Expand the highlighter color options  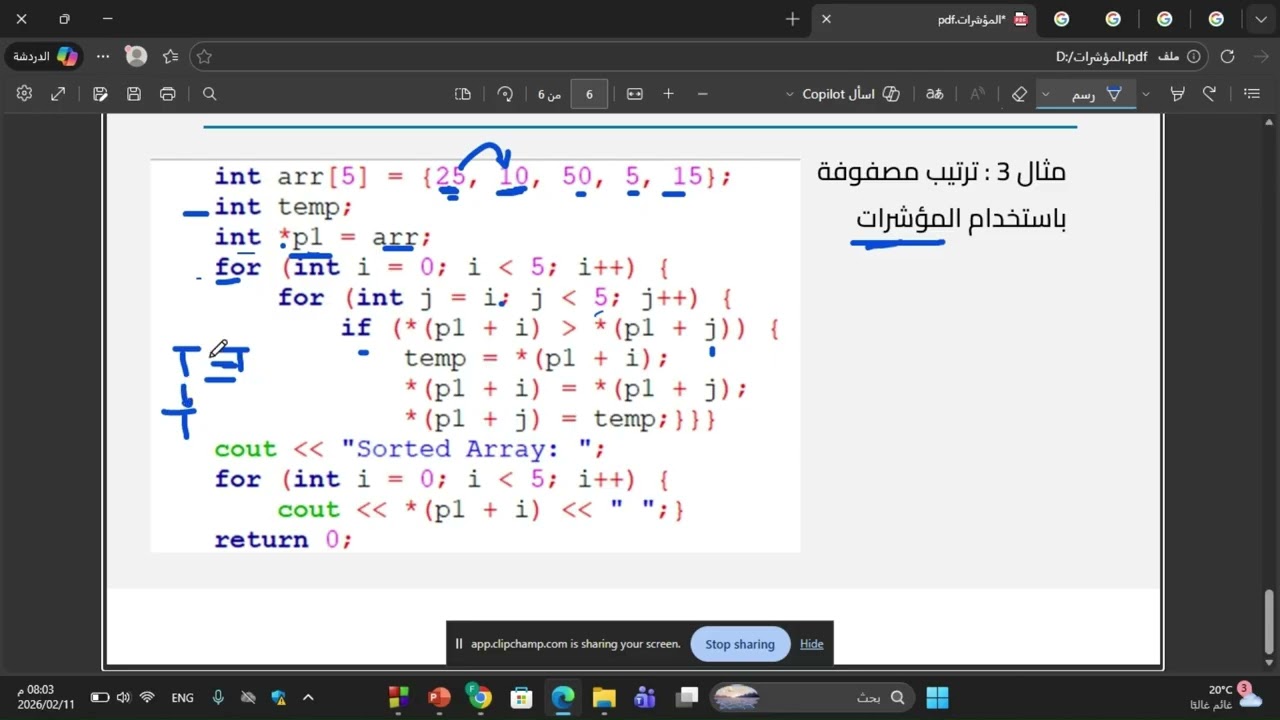coord(1146,94)
